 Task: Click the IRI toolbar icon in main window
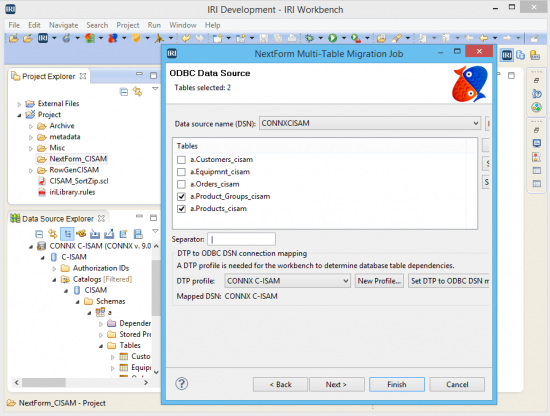(x=43, y=38)
